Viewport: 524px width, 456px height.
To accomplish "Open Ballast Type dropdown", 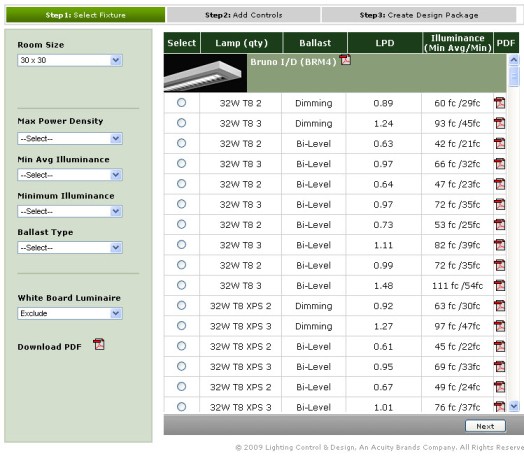I will (70, 248).
